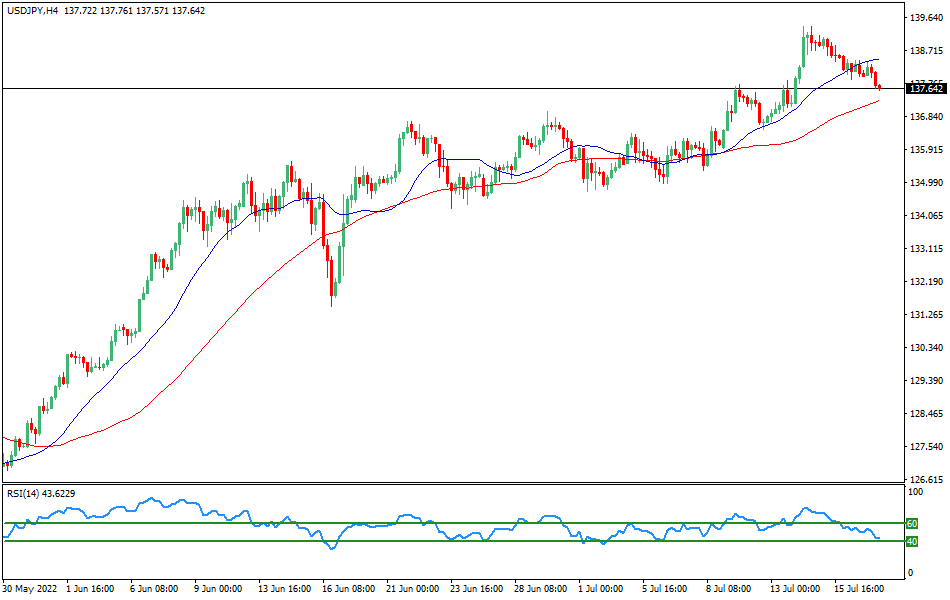Select the green 40 level marker on RSI
Screen dimensions: 950x600
click(912, 542)
